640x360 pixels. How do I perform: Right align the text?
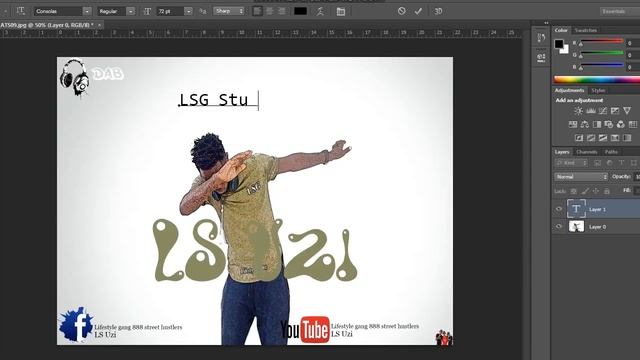coord(282,11)
